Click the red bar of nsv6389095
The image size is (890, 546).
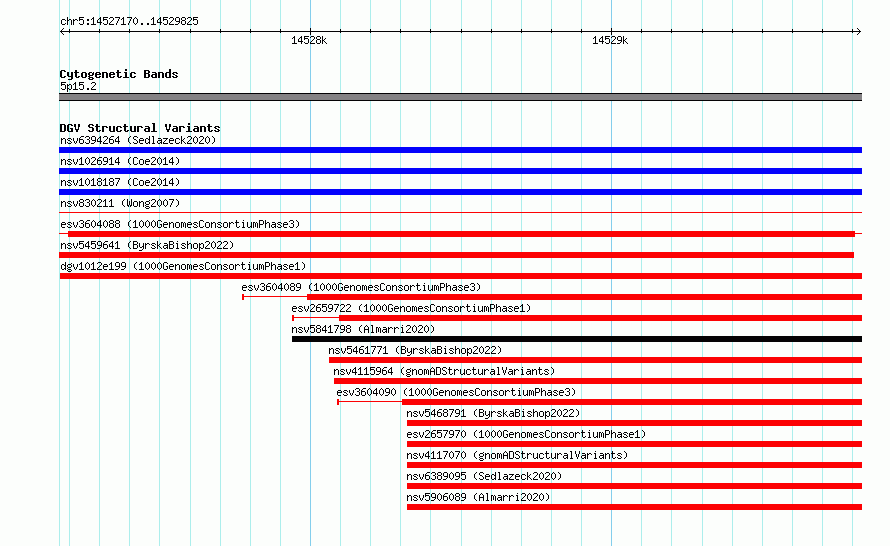(x=635, y=486)
